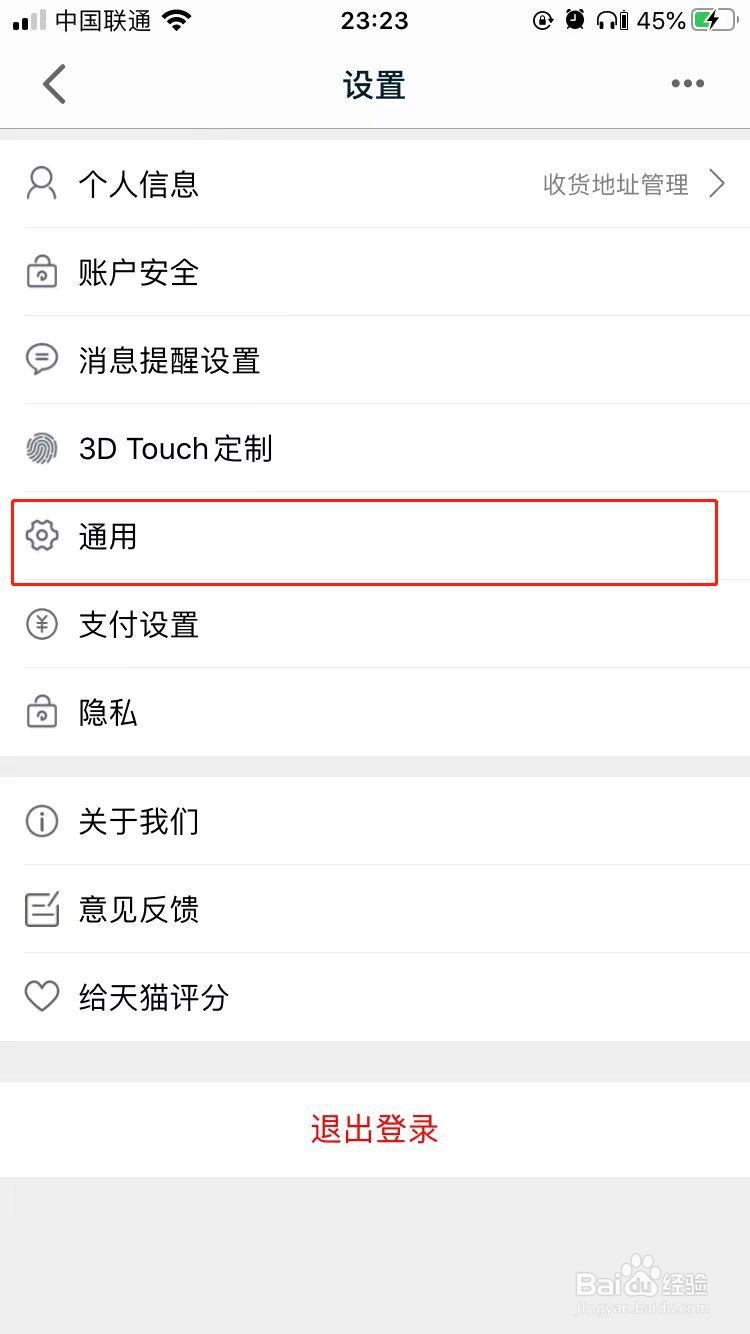
Task: Tap the chat bubble icon for 消息提醒设置
Action: coord(41,360)
